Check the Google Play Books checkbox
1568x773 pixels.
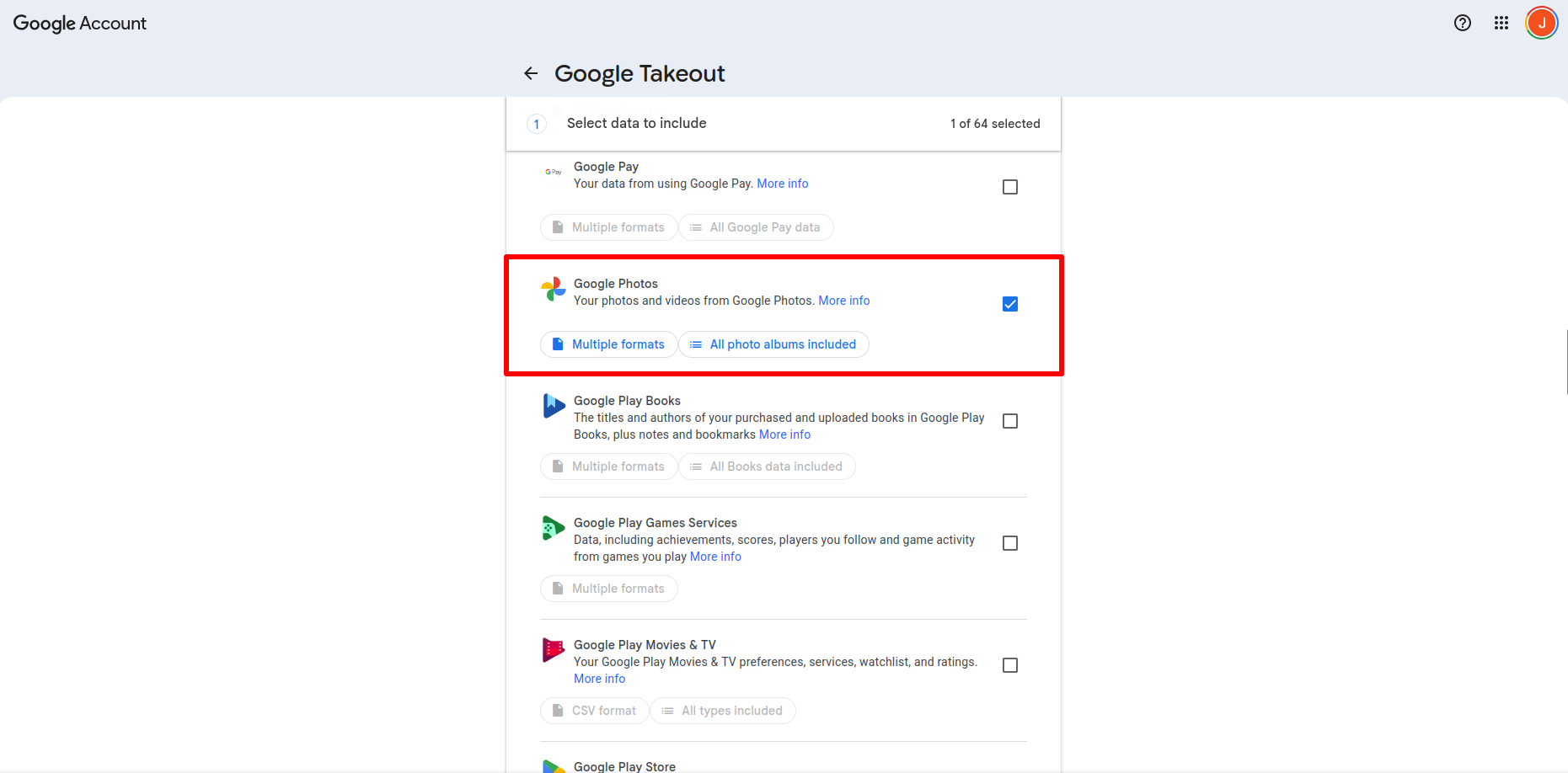coord(1010,421)
